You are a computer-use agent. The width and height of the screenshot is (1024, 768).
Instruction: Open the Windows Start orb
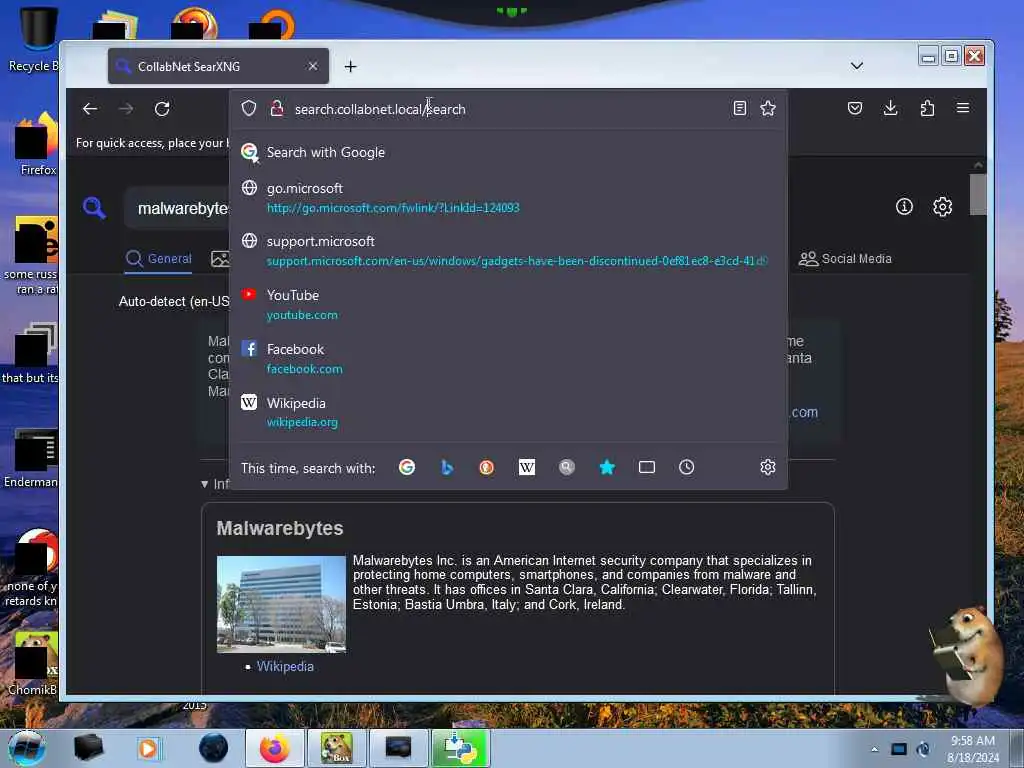pos(27,748)
